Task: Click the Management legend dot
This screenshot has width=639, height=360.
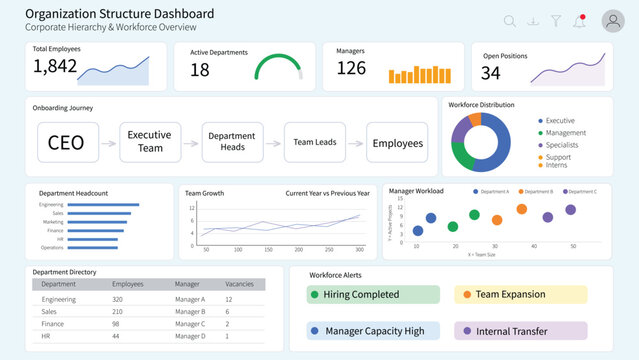Action: pyautogui.click(x=540, y=133)
